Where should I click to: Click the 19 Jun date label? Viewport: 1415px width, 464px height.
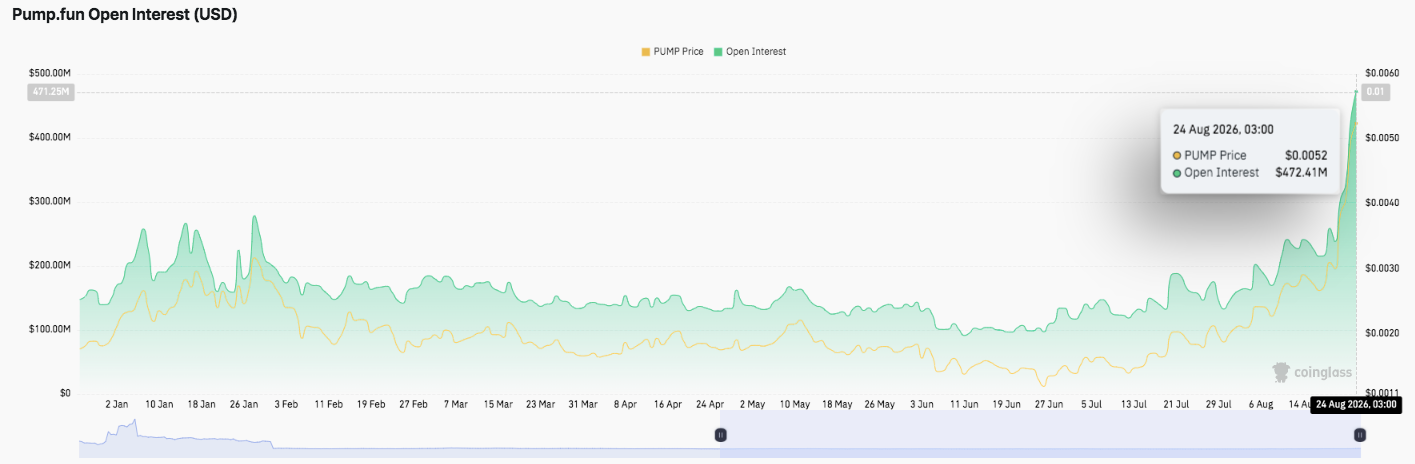tap(1007, 405)
